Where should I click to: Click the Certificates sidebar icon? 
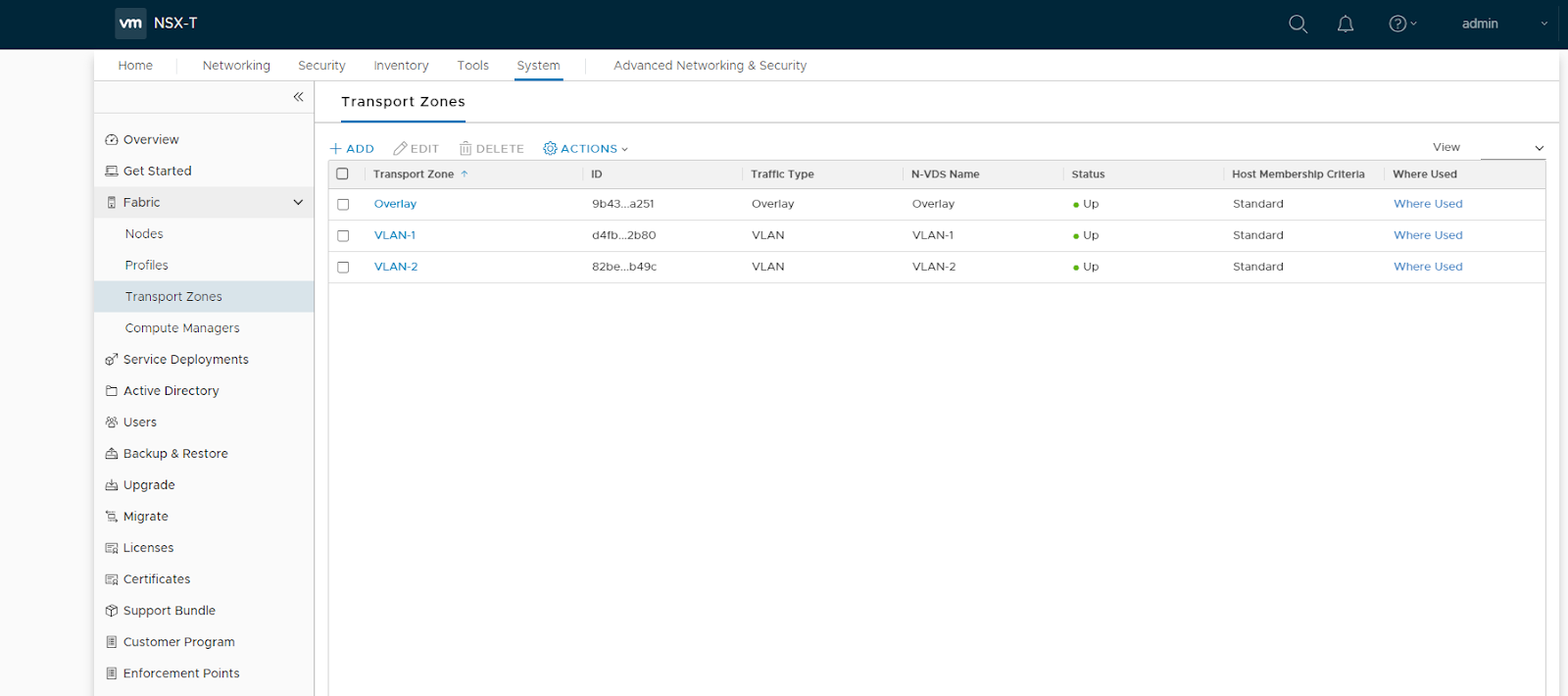[x=112, y=579]
